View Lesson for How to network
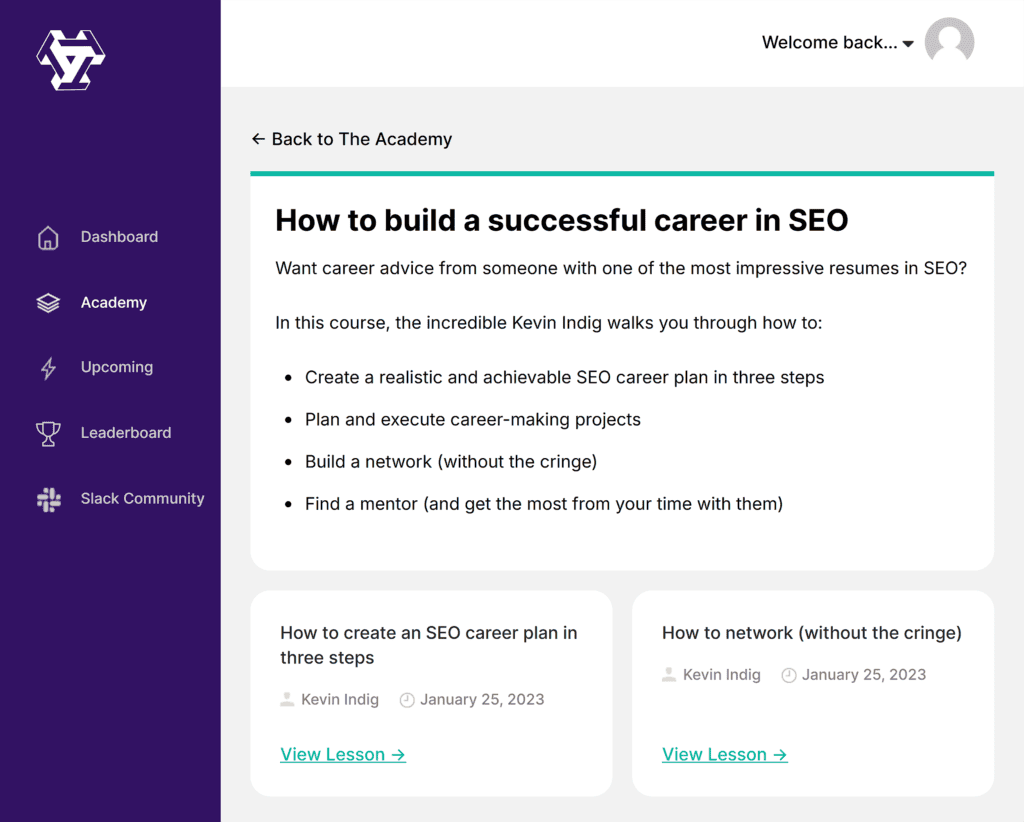1024x822 pixels. (x=725, y=755)
